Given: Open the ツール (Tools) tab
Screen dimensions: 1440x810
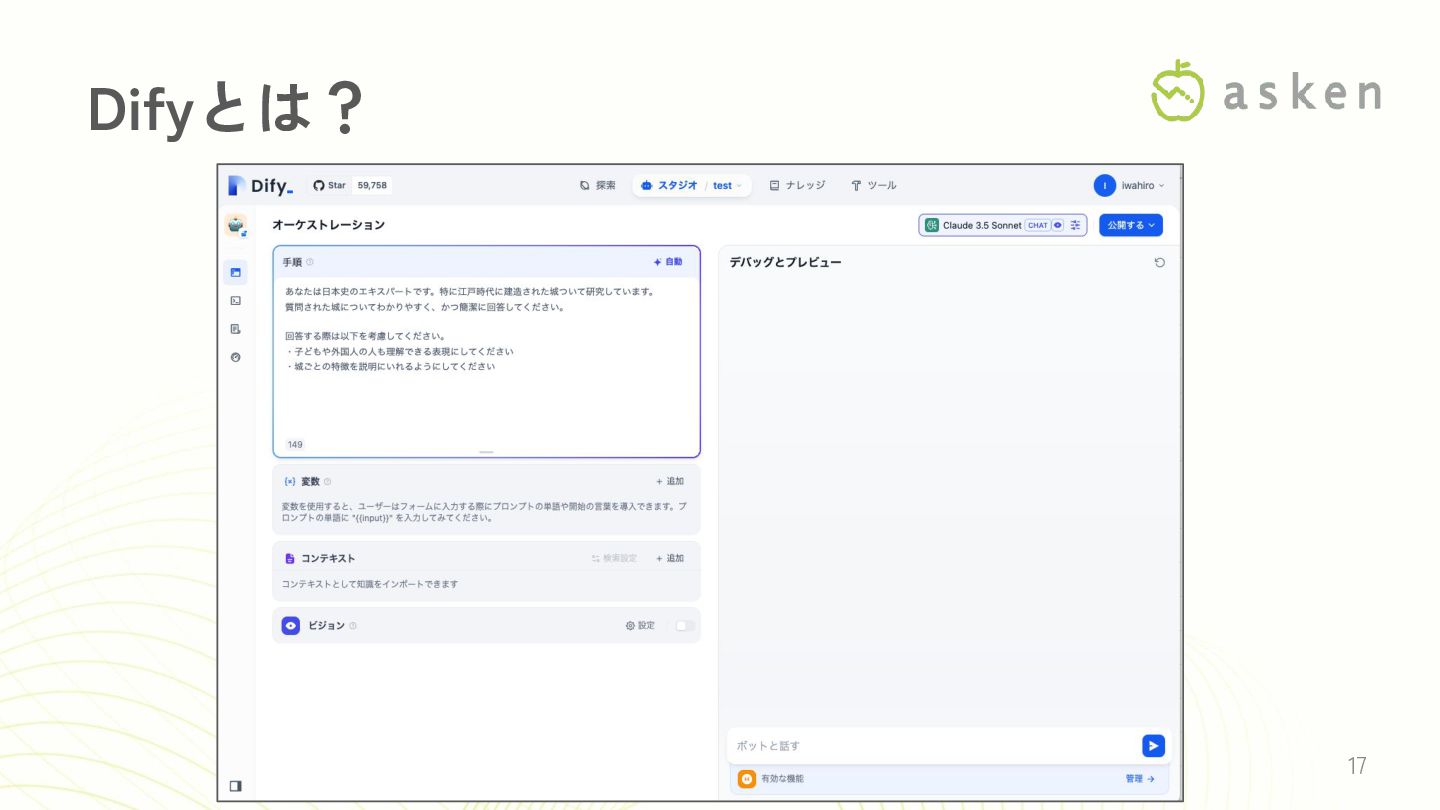Looking at the screenshot, I should [873, 185].
